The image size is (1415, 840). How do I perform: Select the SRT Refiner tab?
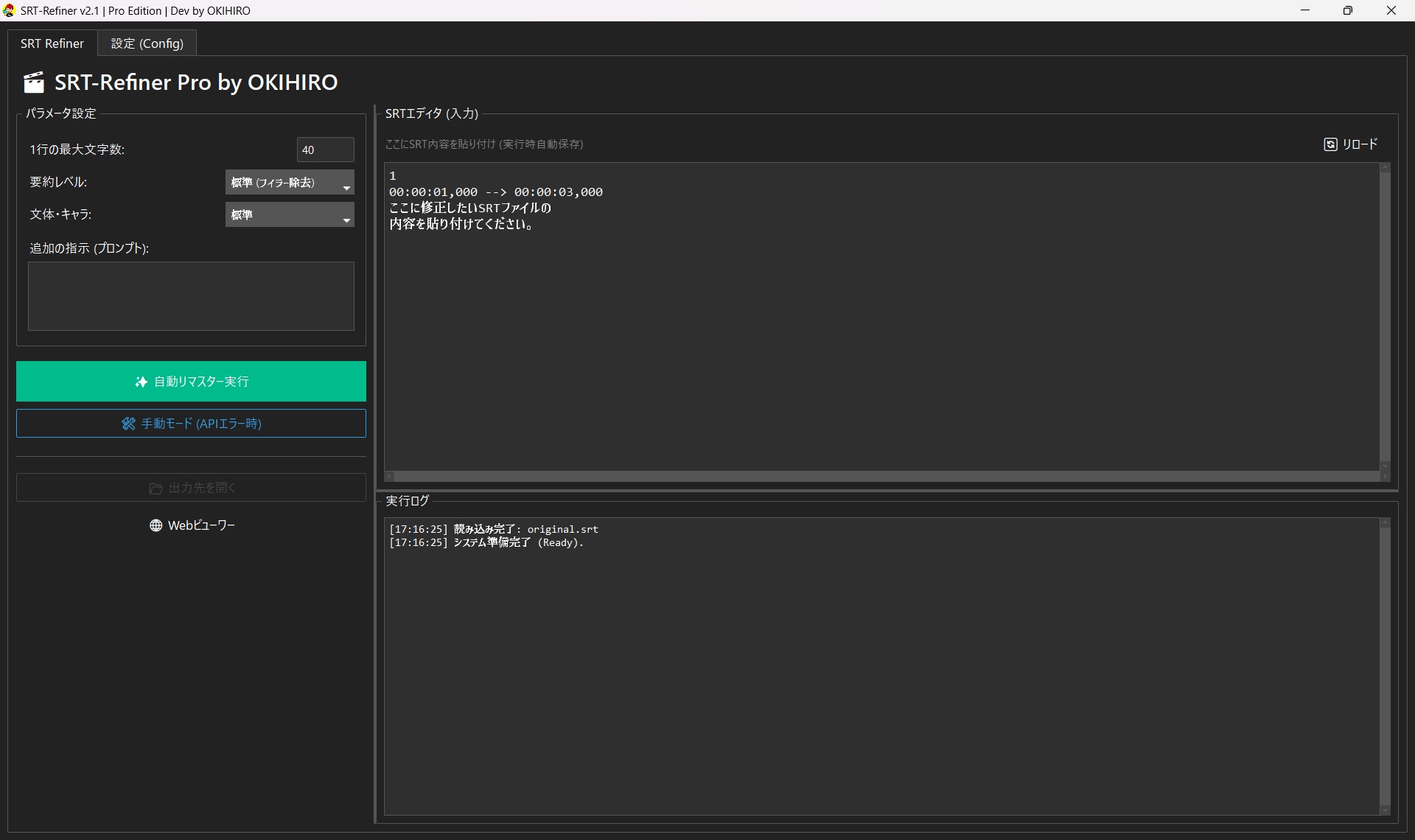[x=52, y=43]
